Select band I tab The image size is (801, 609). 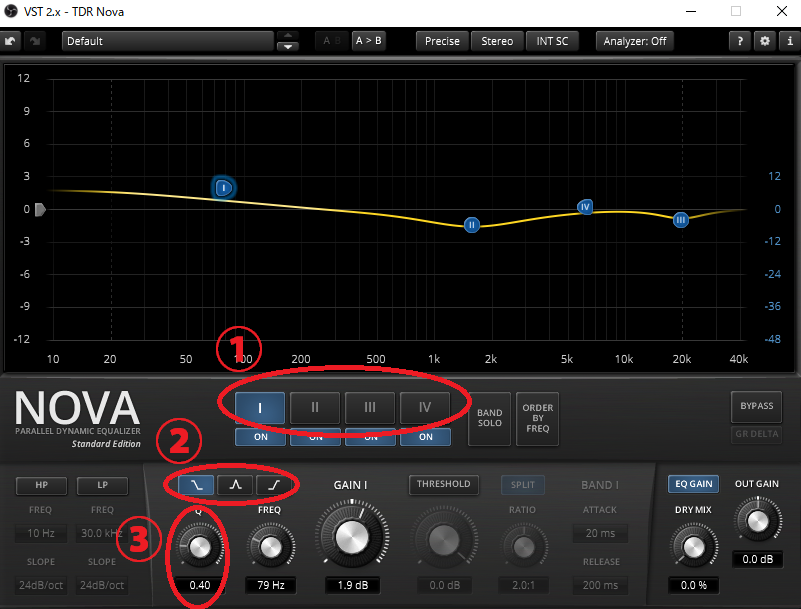pyautogui.click(x=260, y=408)
